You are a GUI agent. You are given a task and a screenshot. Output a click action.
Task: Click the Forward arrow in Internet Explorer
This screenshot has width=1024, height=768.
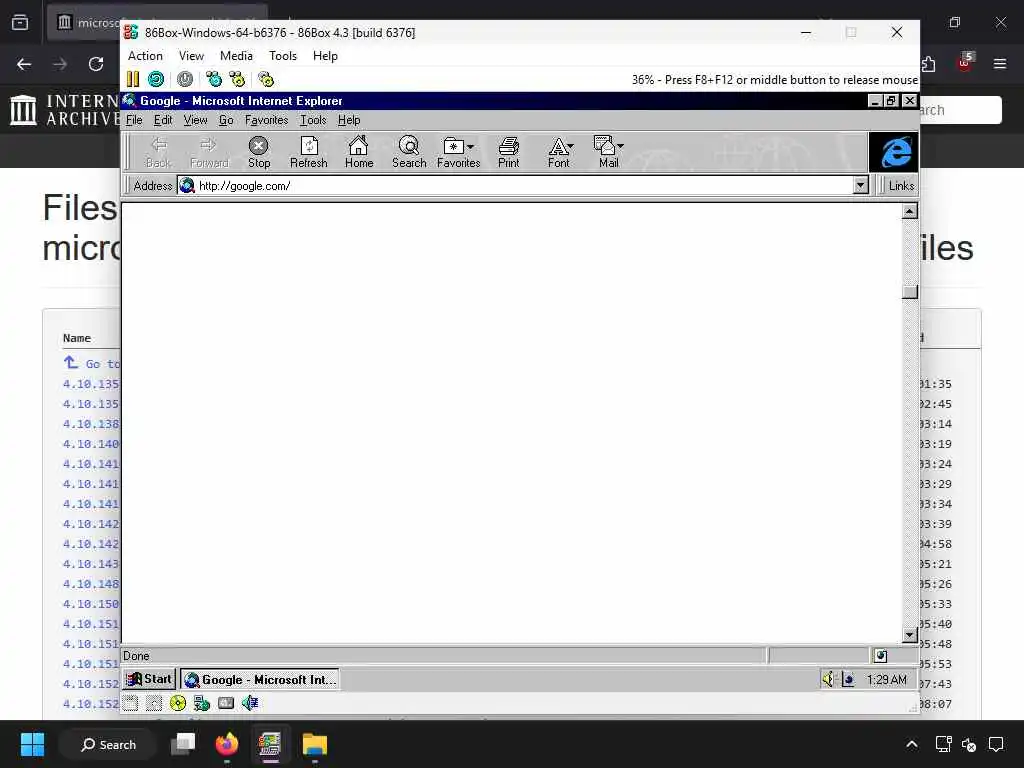pos(209,152)
